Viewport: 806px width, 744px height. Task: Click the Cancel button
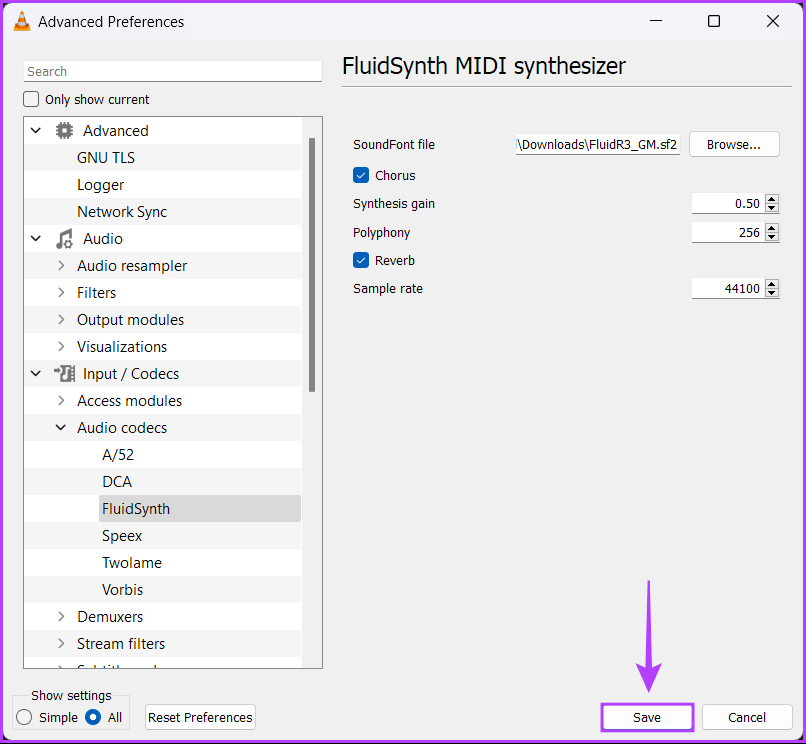coord(747,717)
